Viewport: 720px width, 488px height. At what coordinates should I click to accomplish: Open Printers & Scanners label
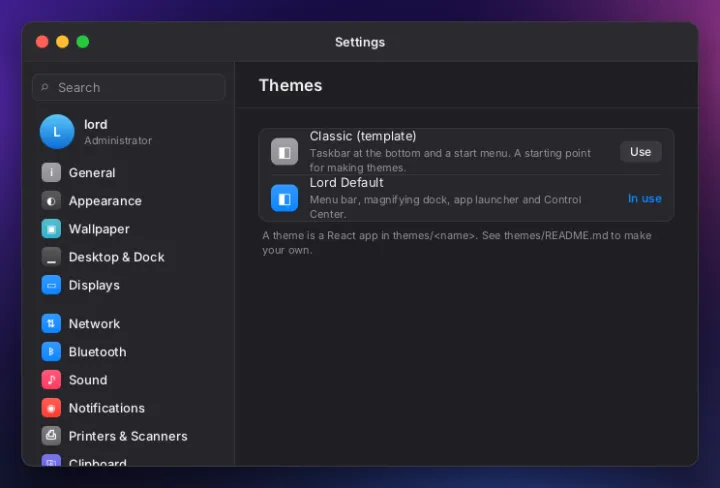(128, 436)
